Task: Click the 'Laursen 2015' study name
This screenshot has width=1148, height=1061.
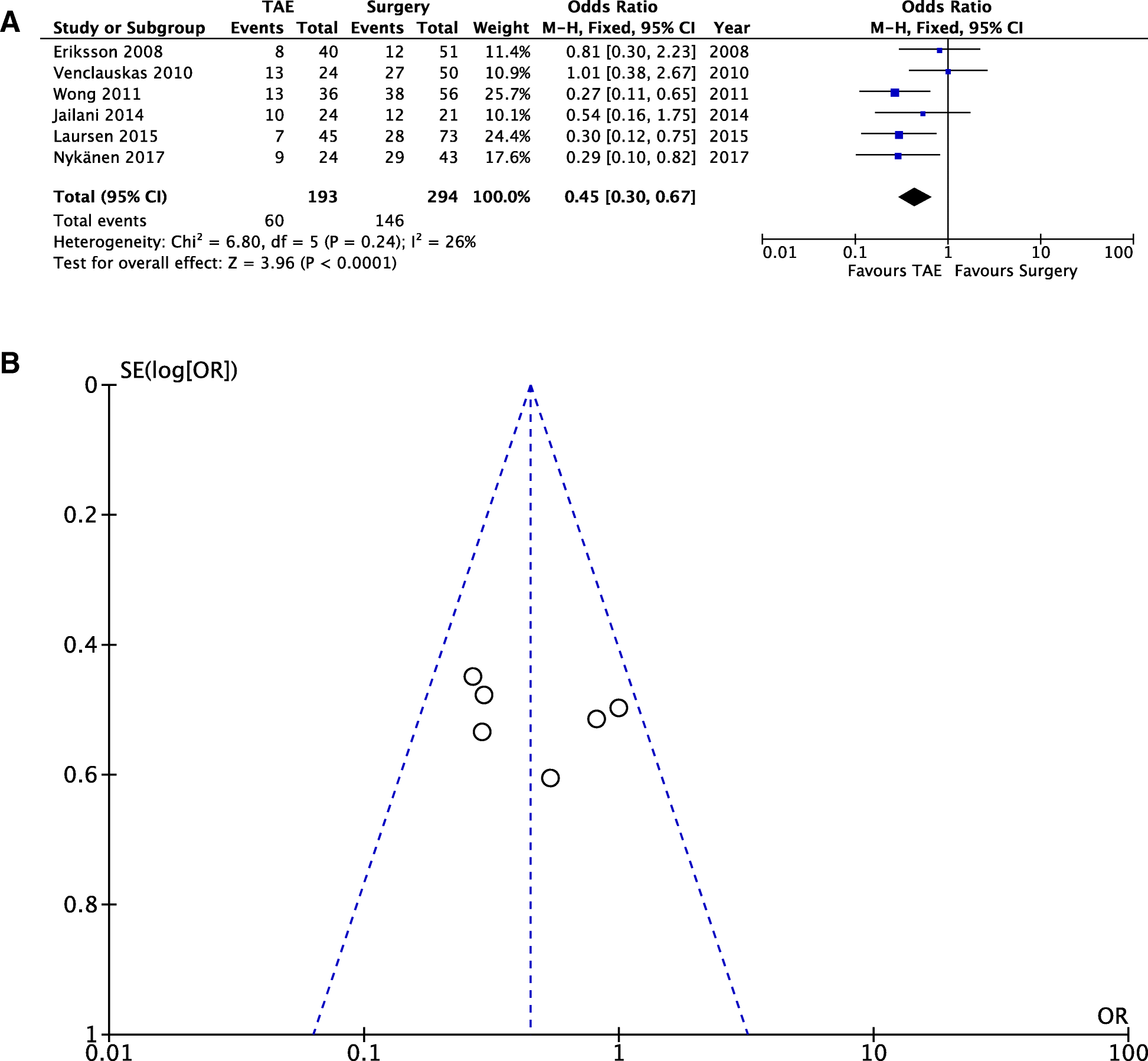Action: pyautogui.click(x=106, y=136)
